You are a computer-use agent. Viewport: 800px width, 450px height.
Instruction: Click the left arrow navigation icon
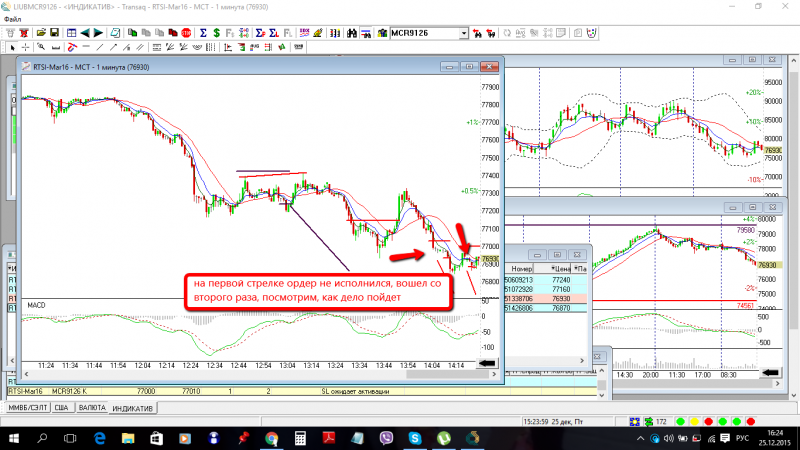tap(85, 33)
